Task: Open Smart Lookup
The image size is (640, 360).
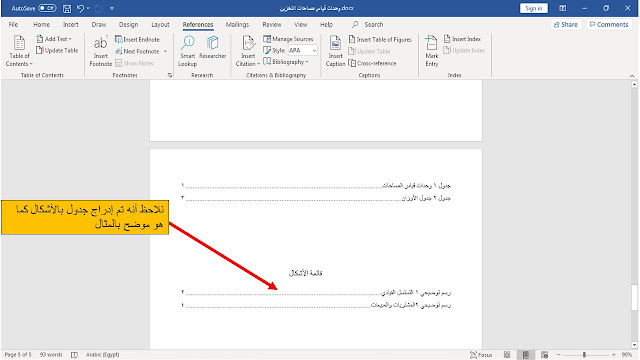Action: (x=187, y=51)
